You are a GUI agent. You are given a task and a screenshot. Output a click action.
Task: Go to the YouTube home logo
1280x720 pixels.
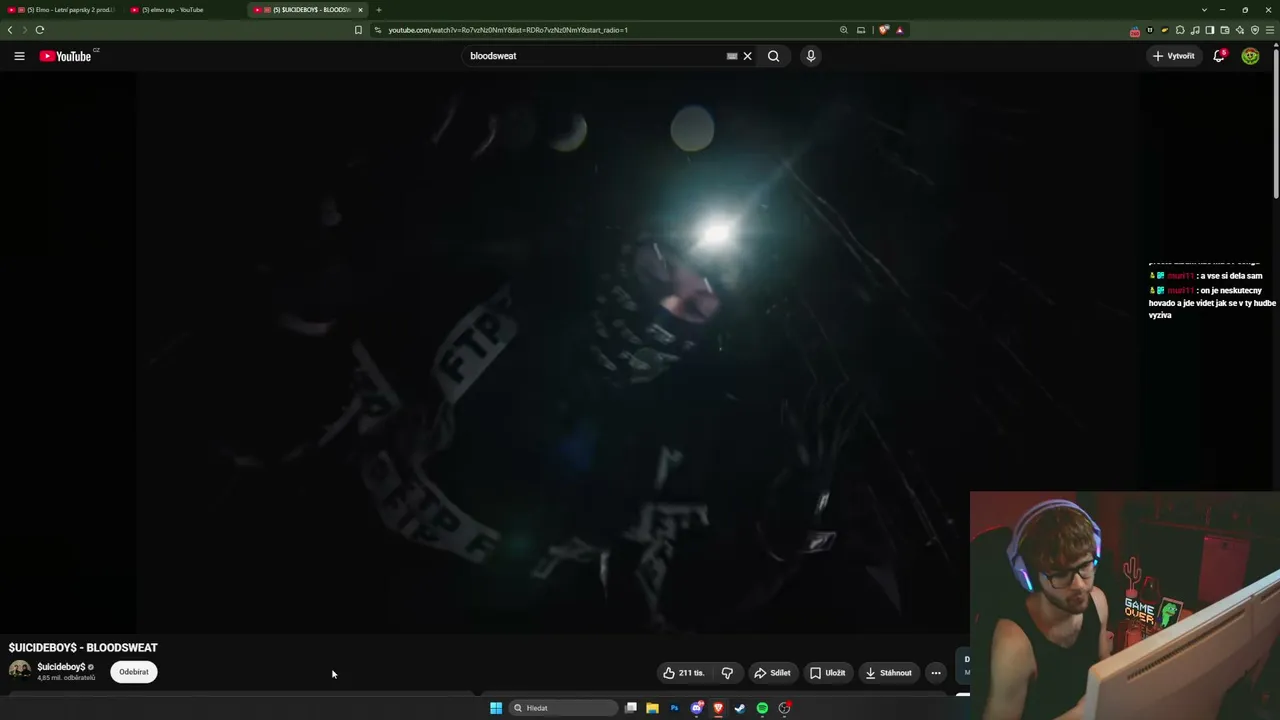pos(66,56)
